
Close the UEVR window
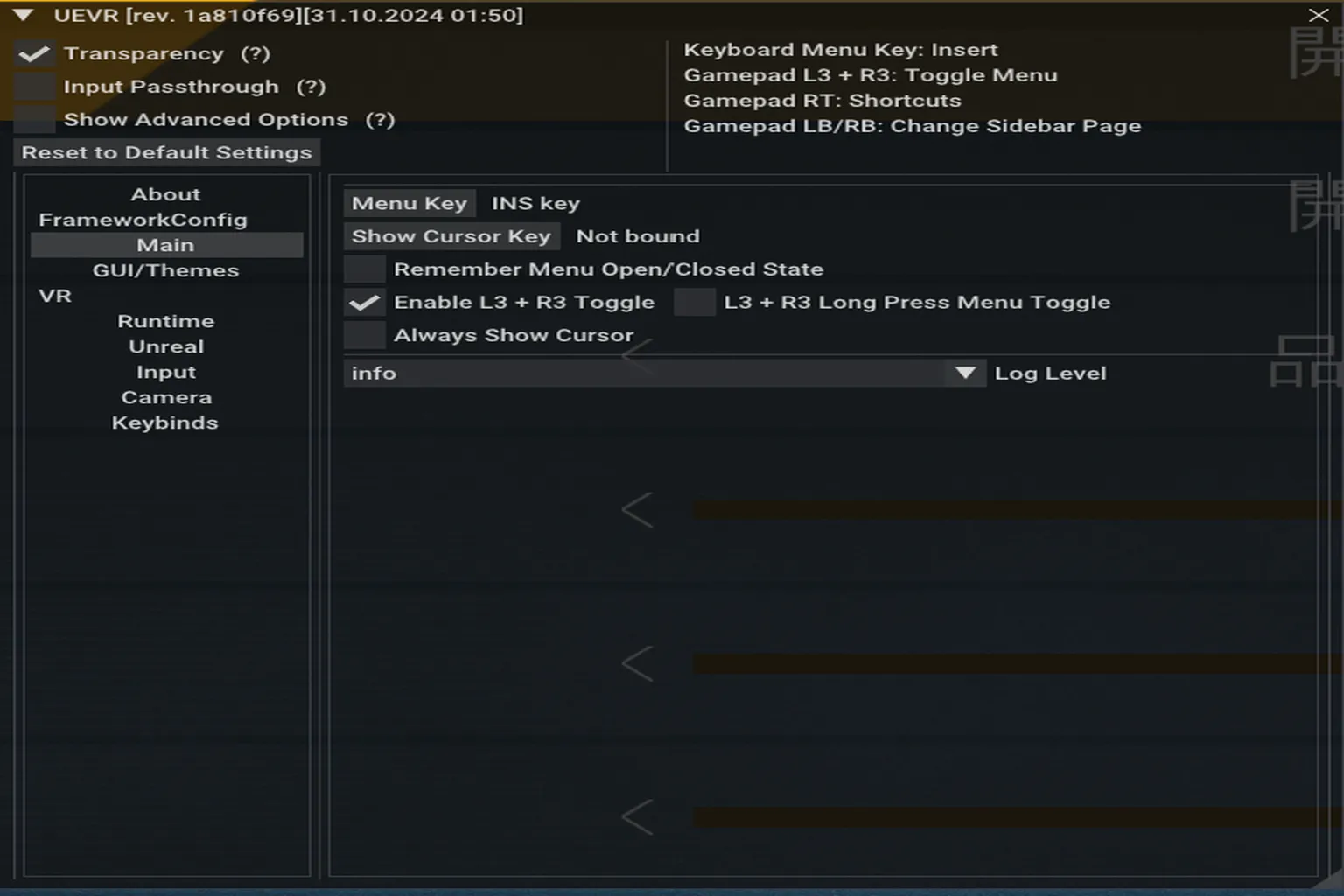point(1319,15)
